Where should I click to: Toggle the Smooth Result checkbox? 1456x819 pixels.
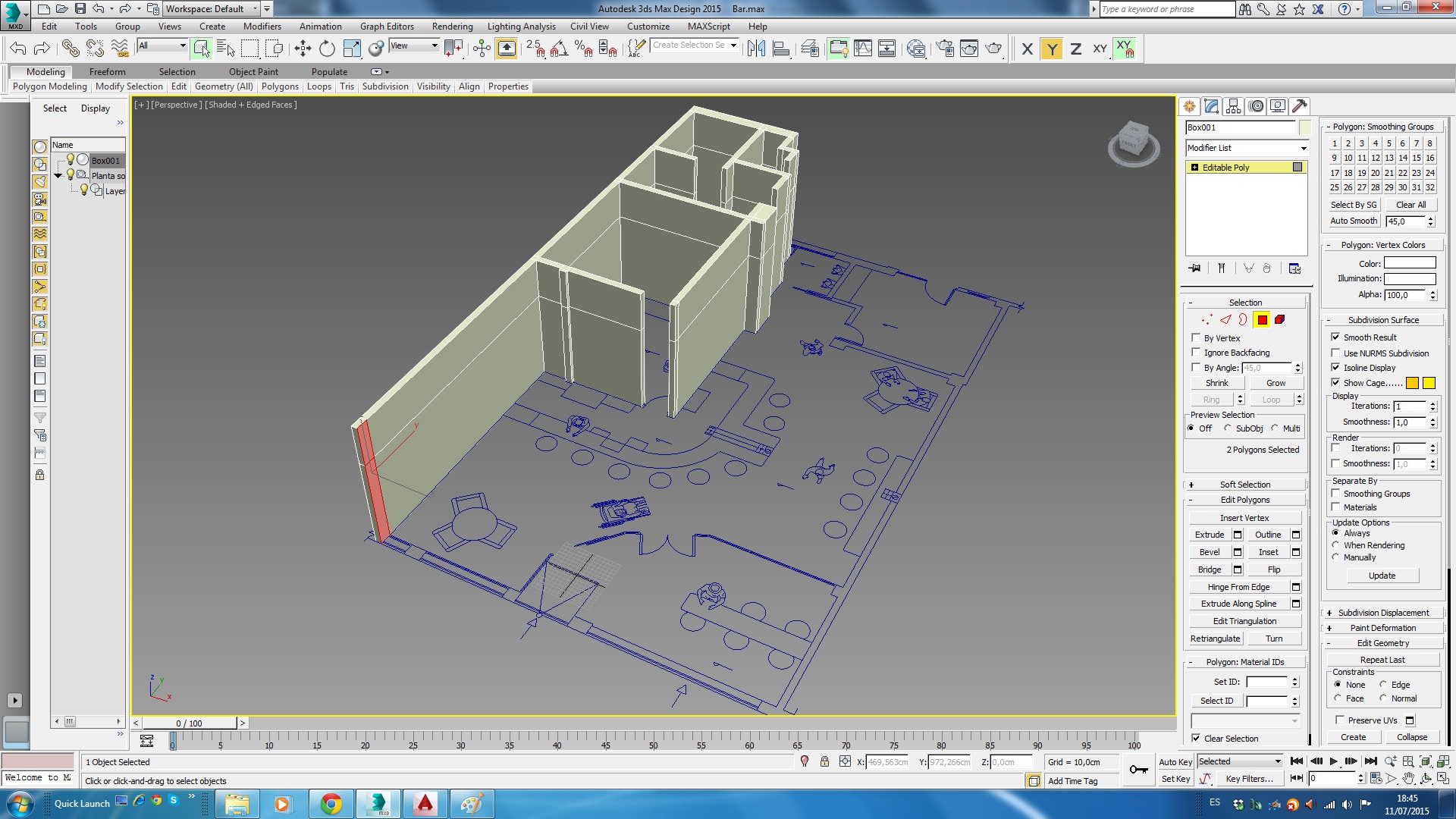point(1336,337)
